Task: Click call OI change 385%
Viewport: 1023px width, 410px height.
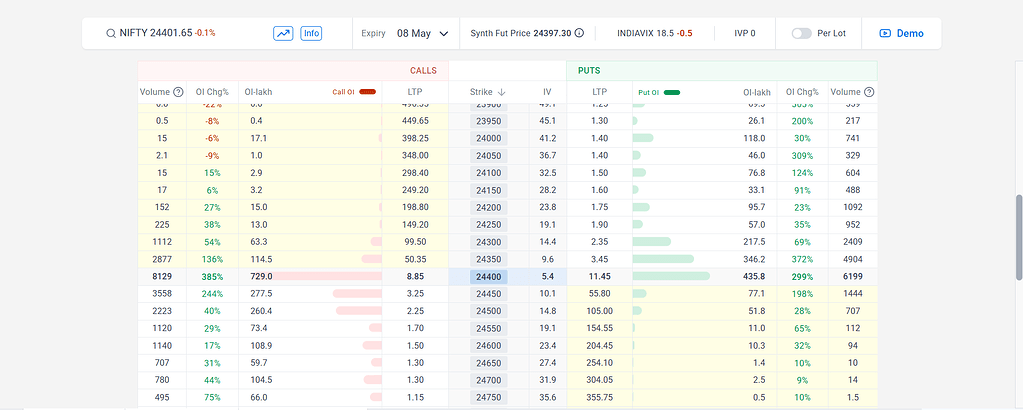Action: coord(212,277)
